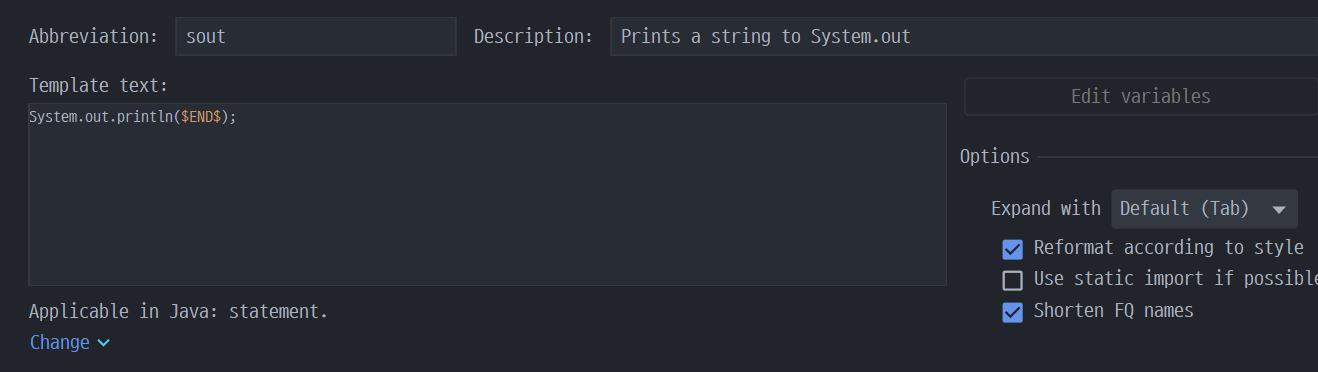The width and height of the screenshot is (1318, 372).
Task: Enable the Use static import if possible checkbox
Action: click(1013, 280)
